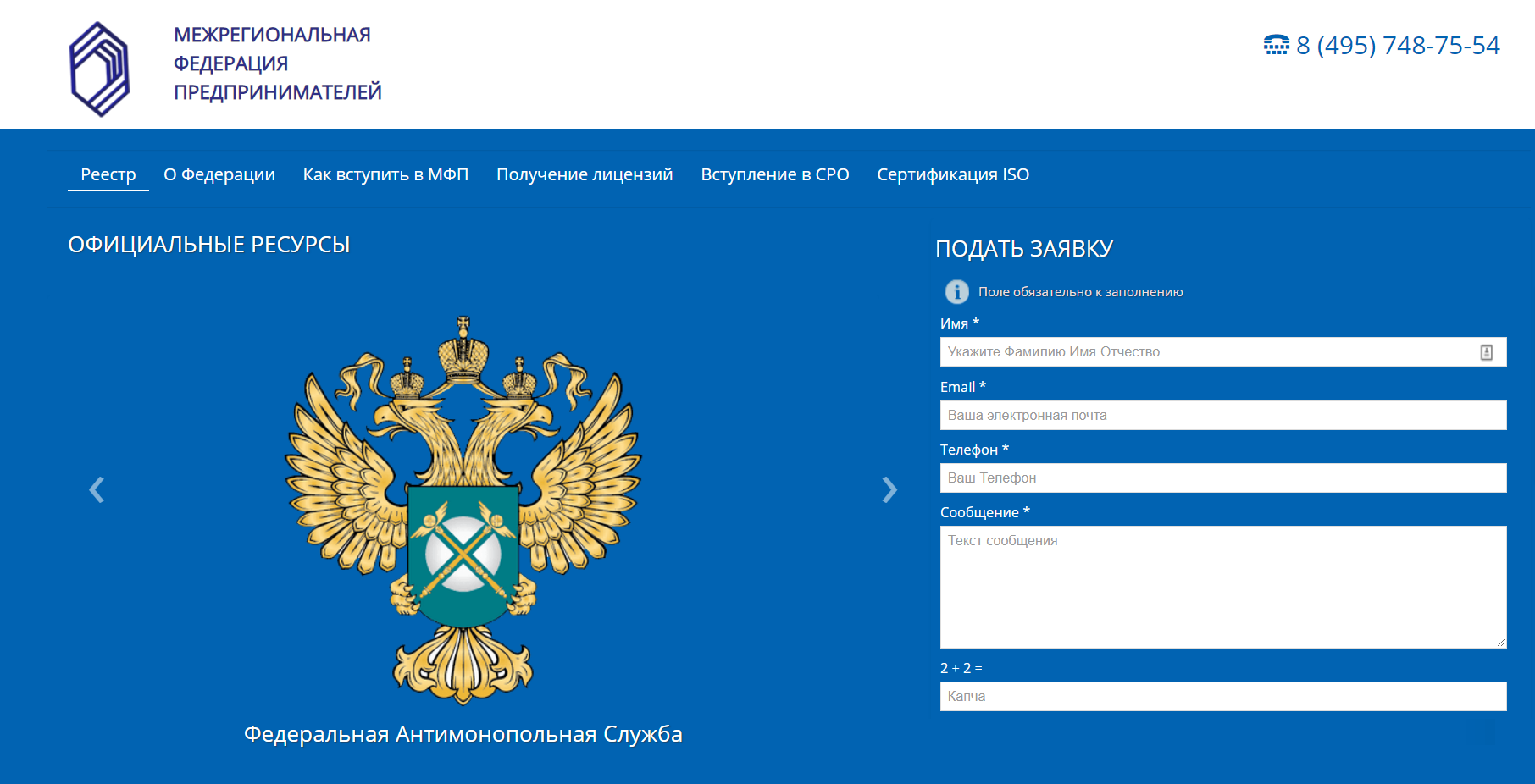Open Получение лицензий page
Screen dimensions: 1535x784
tap(585, 174)
